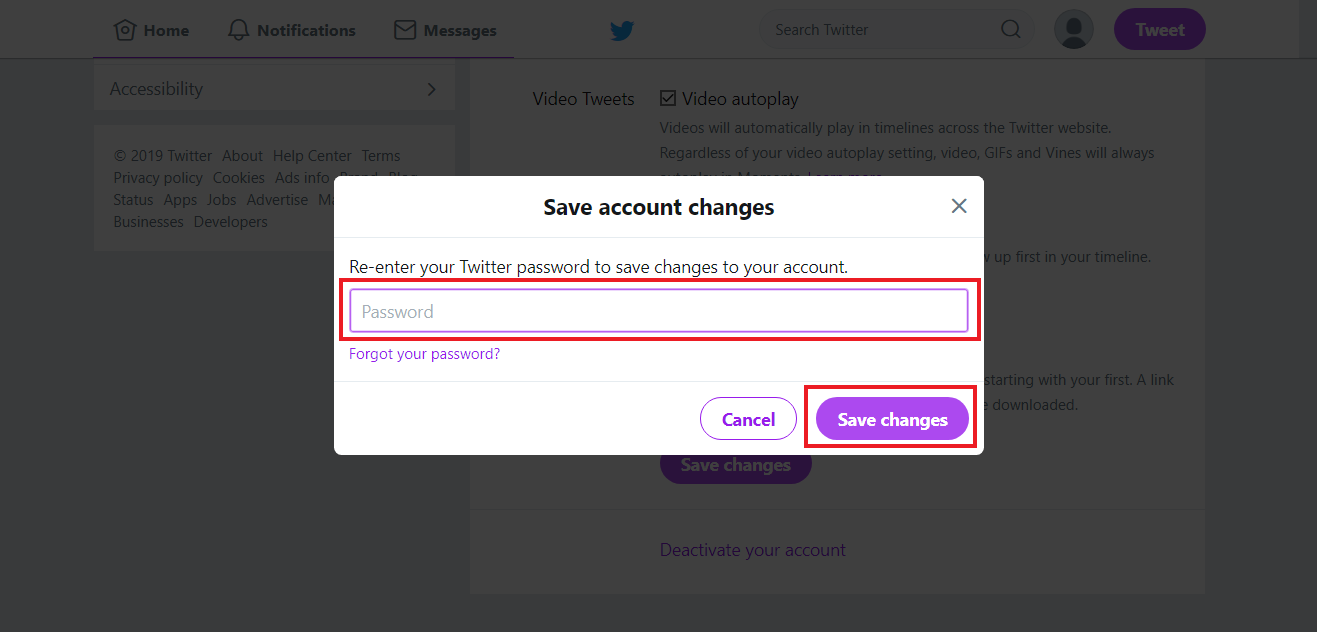Click the Twitter bird logo

pos(622,31)
